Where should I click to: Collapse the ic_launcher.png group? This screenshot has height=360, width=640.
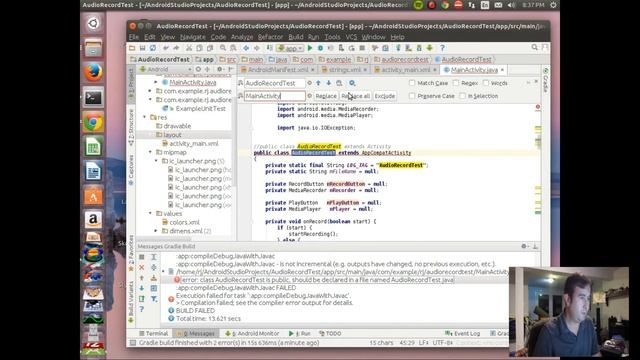156,161
